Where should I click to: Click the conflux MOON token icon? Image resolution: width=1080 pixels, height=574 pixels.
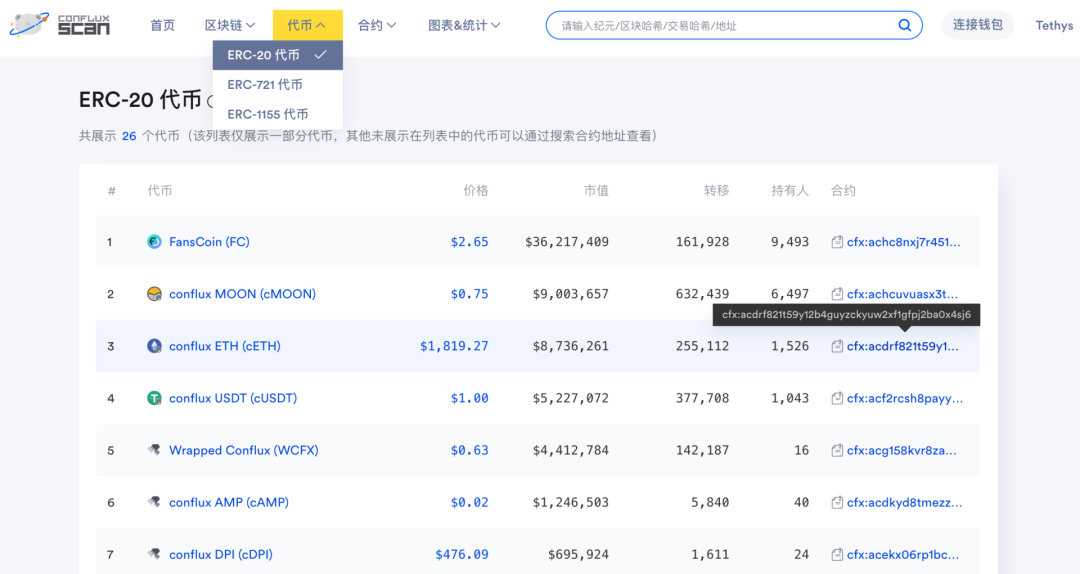(x=154, y=294)
